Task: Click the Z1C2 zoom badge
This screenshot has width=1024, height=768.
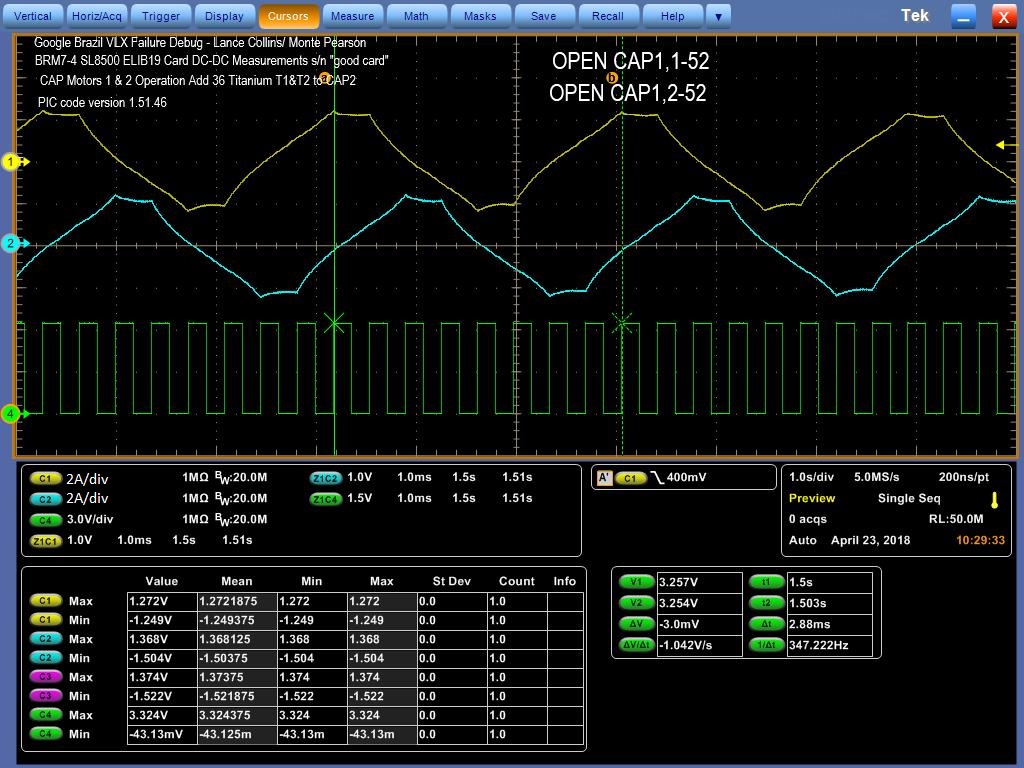Action: 325,478
